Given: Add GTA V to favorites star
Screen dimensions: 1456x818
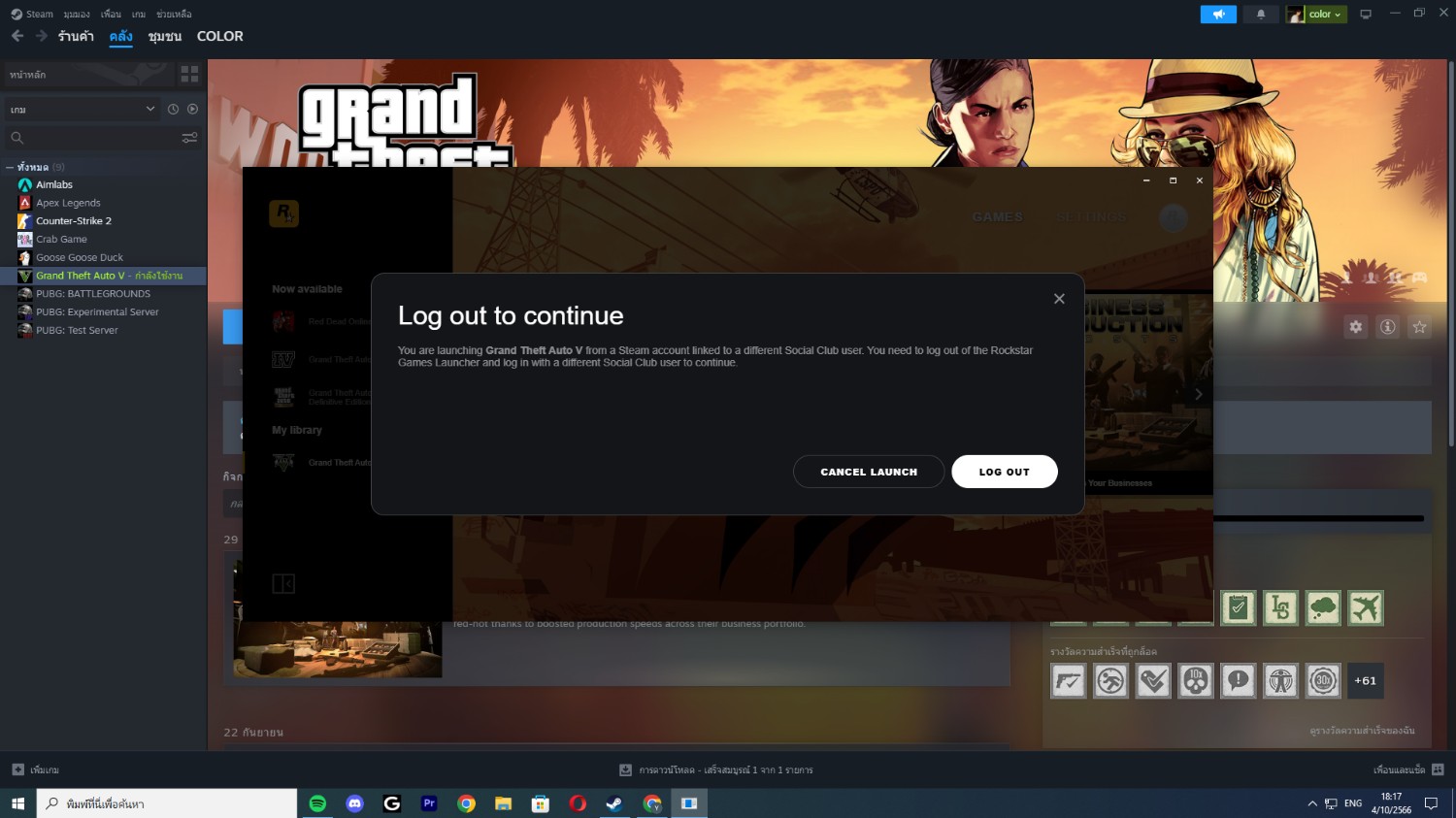Looking at the screenshot, I should 1420,327.
